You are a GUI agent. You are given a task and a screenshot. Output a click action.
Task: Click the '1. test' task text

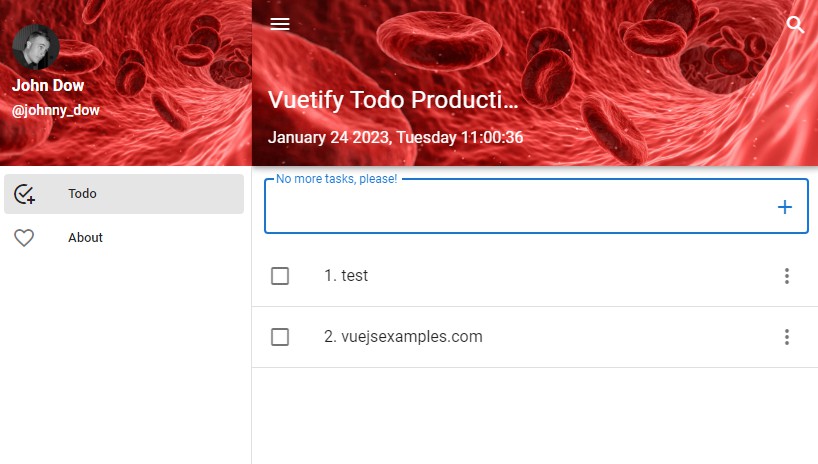tap(346, 276)
